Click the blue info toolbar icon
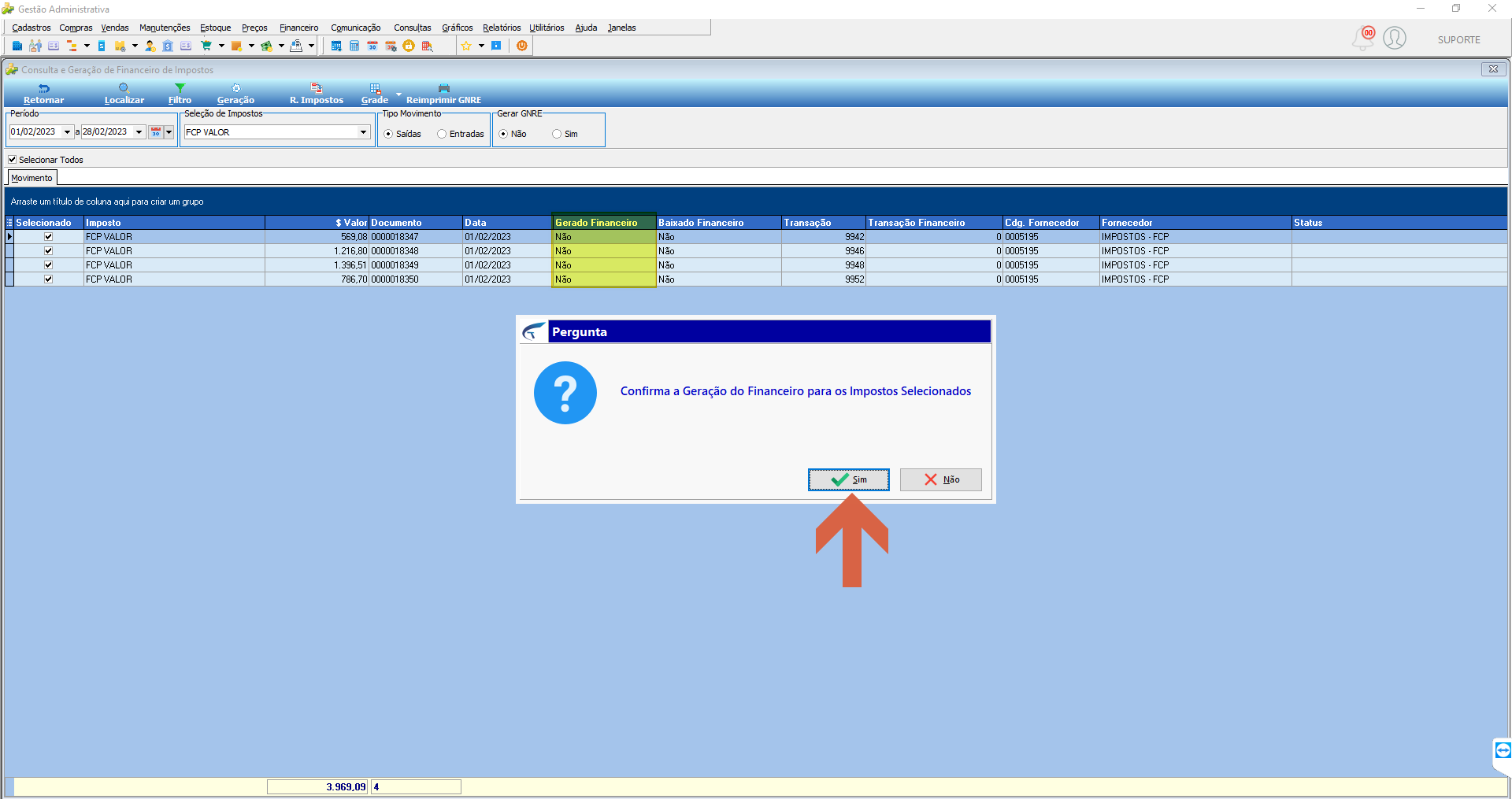Viewport: 1512px width, 799px height. pyautogui.click(x=496, y=46)
